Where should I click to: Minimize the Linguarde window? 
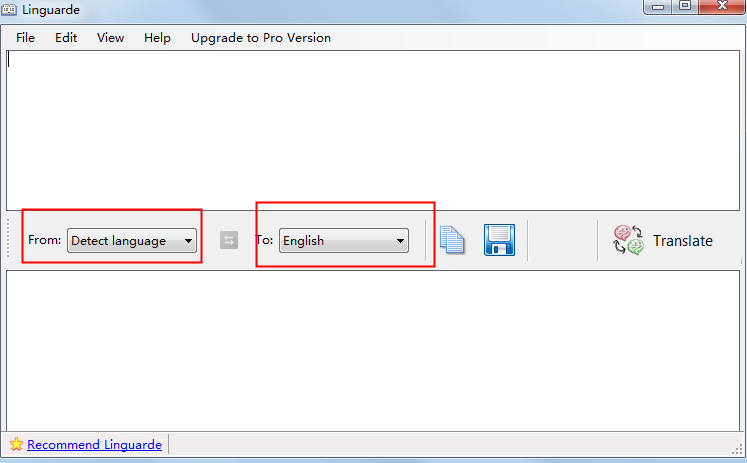click(658, 7)
